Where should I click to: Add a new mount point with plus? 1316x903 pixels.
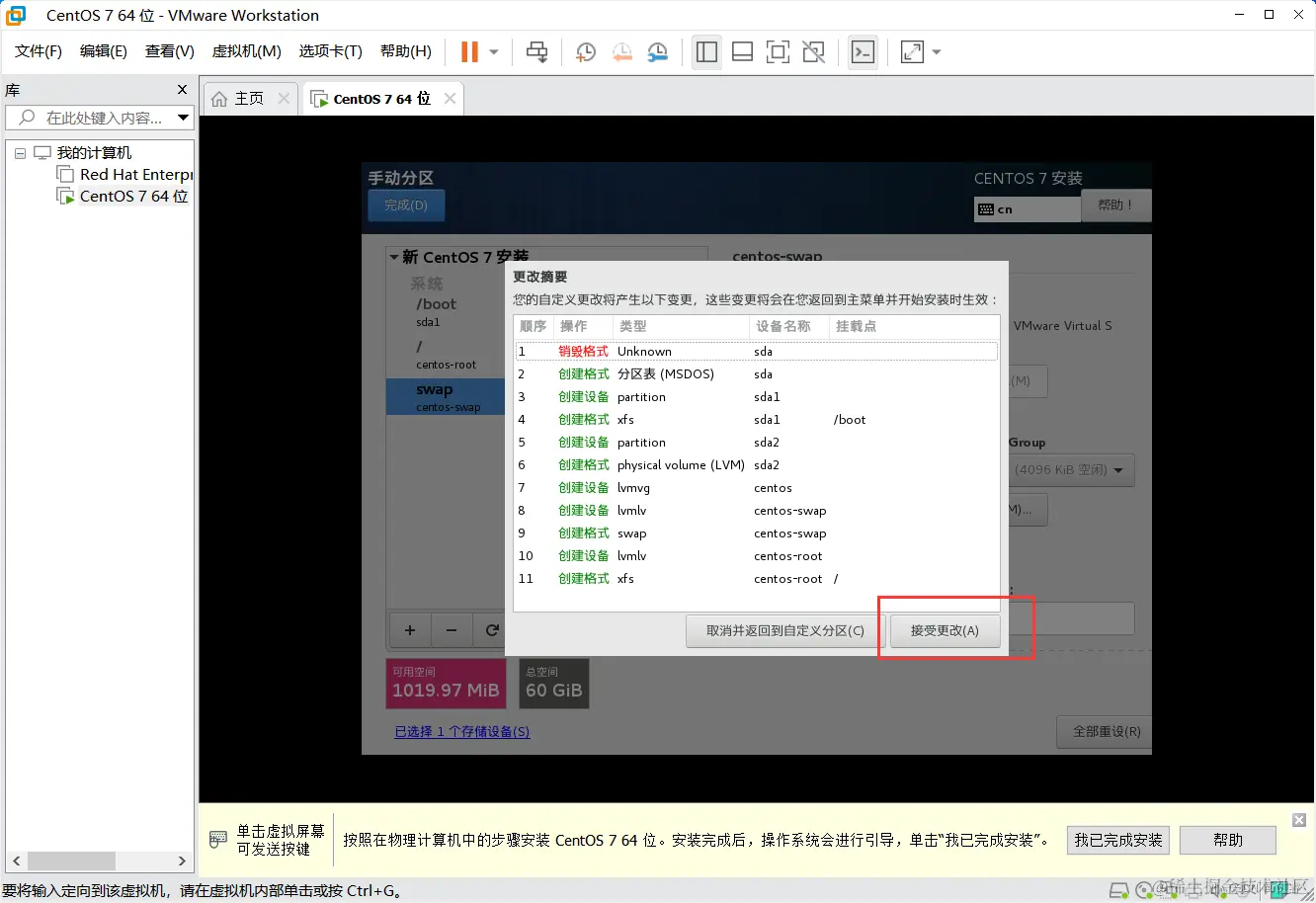click(410, 630)
